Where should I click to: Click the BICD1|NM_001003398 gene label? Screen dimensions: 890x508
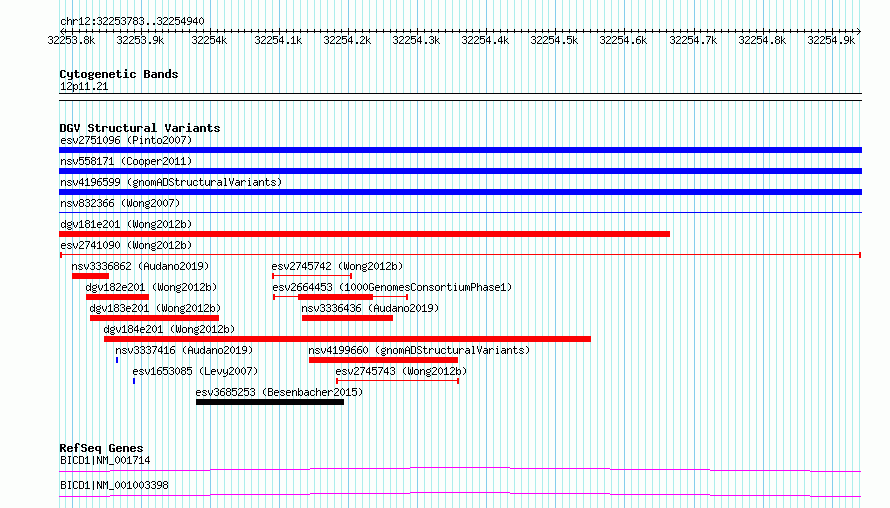coord(114,485)
